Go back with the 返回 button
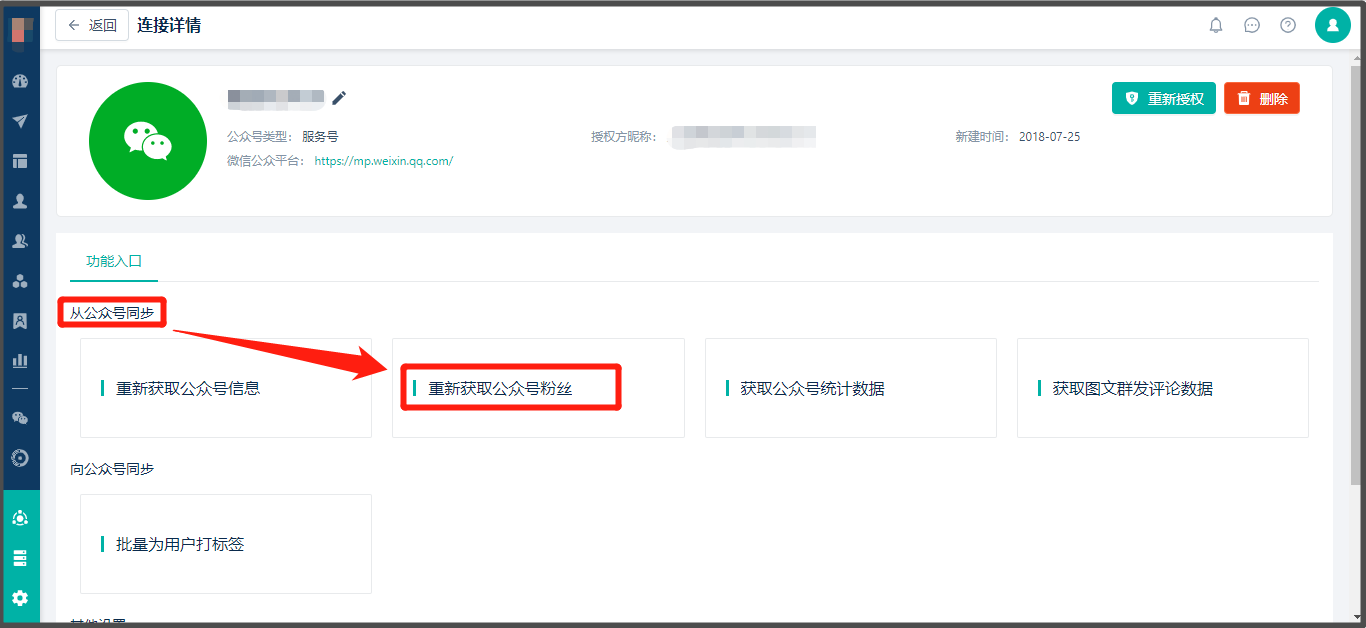Image resolution: width=1366 pixels, height=628 pixels. tap(92, 25)
